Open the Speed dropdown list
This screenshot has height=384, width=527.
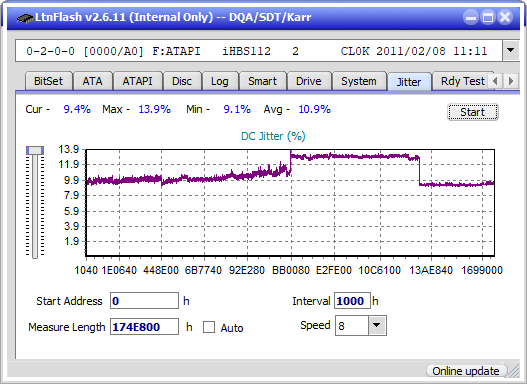tap(377, 325)
